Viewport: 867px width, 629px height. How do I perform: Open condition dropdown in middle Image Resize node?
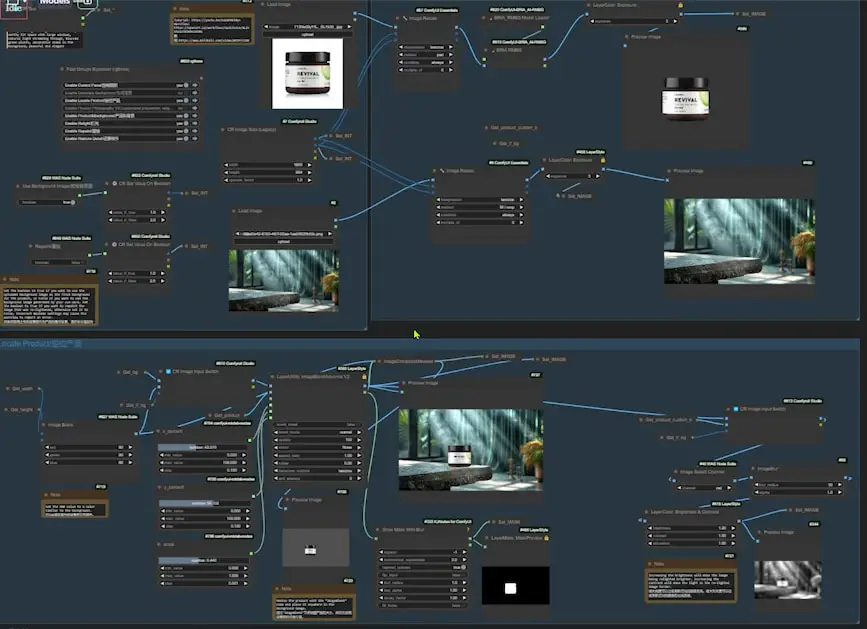click(479, 215)
